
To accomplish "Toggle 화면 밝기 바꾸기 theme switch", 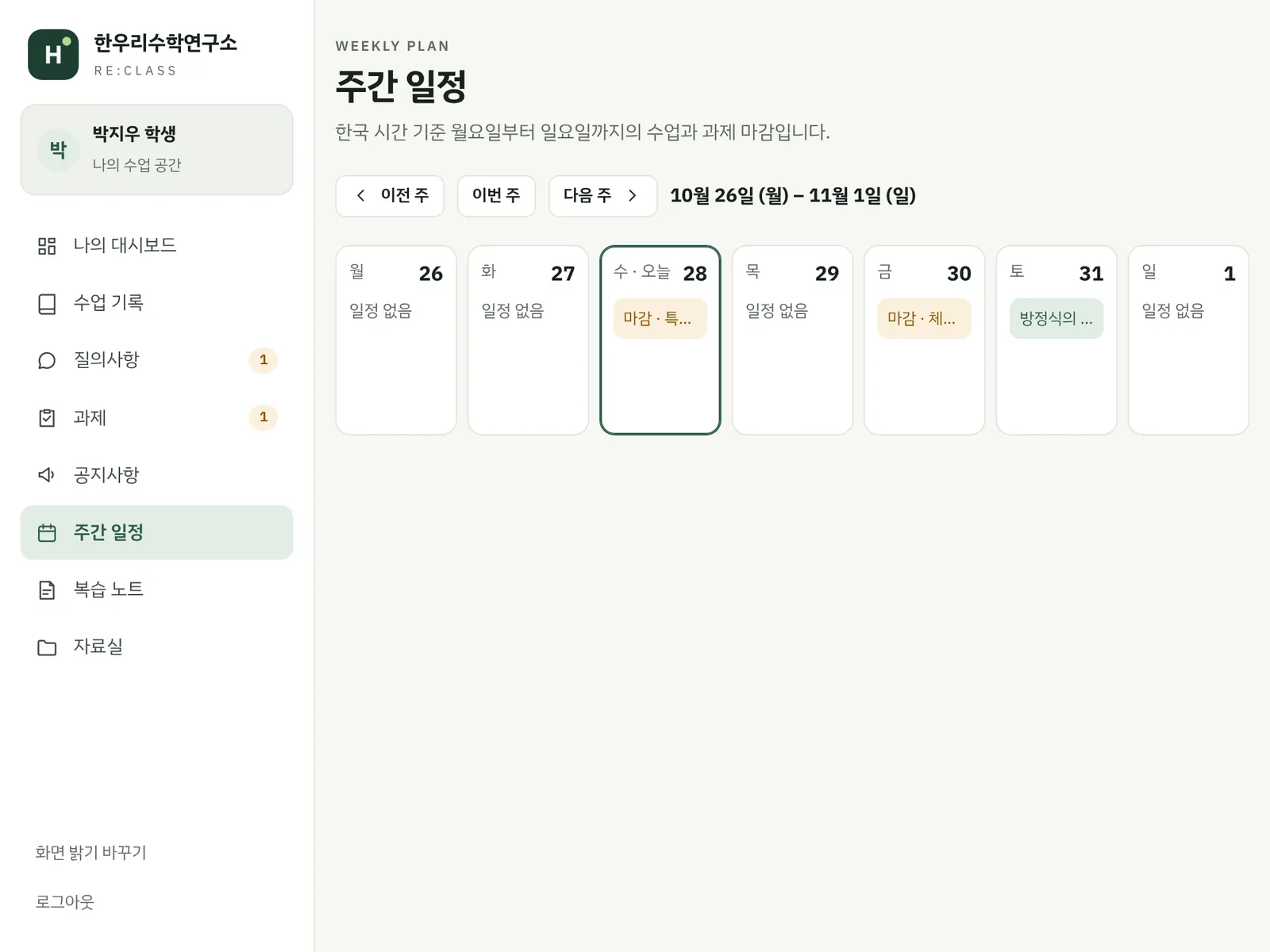I will point(91,852).
